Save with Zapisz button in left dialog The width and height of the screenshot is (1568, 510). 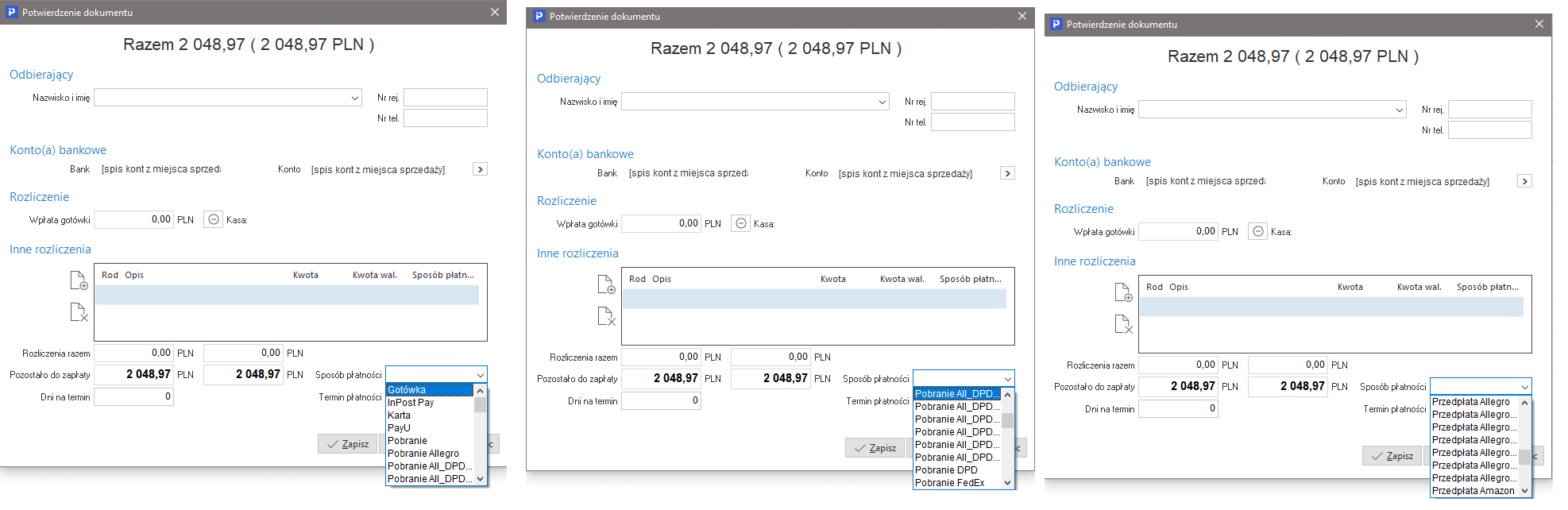point(348,444)
